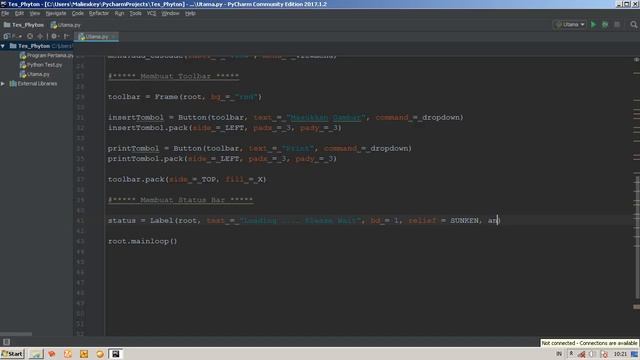This screenshot has height=360, width=640.
Task: Run the Utama configuration with green play
Action: point(593,24)
